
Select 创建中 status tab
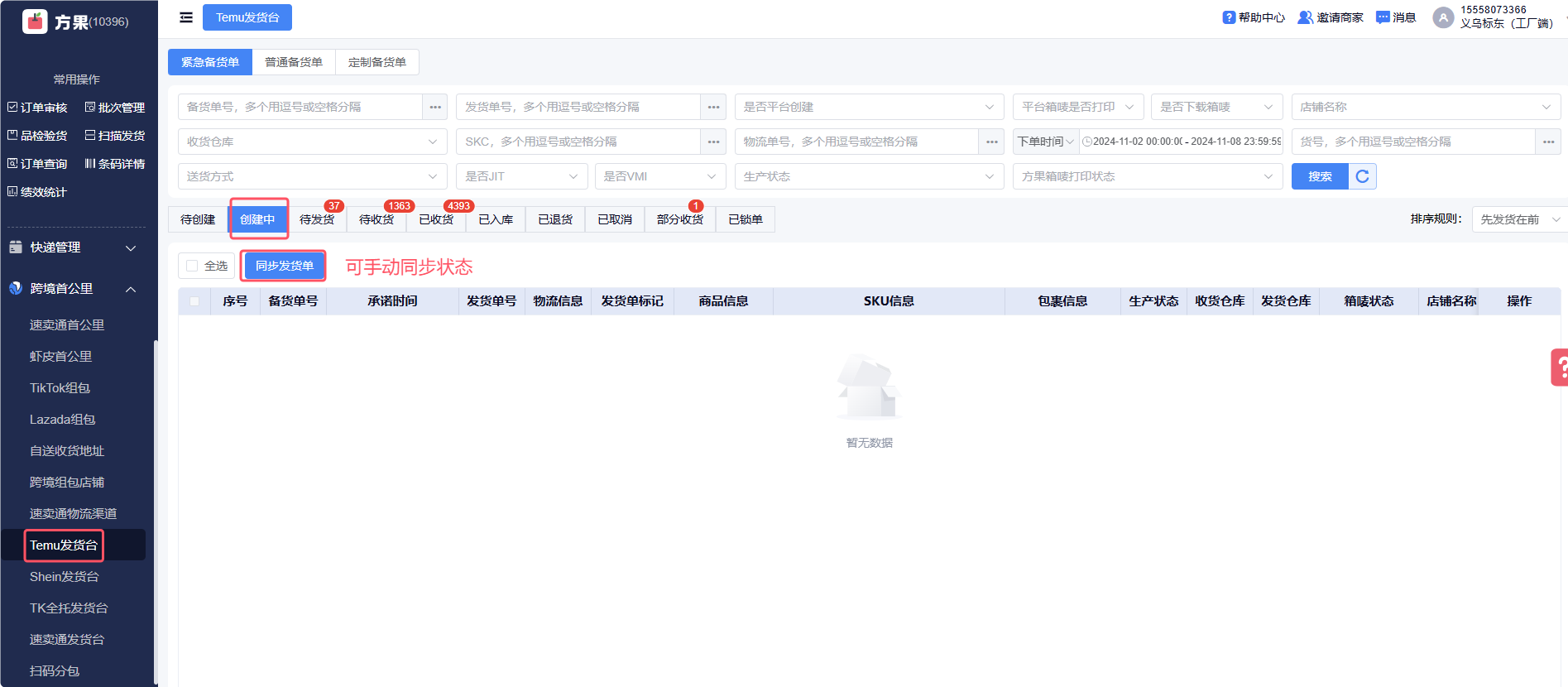[x=257, y=219]
